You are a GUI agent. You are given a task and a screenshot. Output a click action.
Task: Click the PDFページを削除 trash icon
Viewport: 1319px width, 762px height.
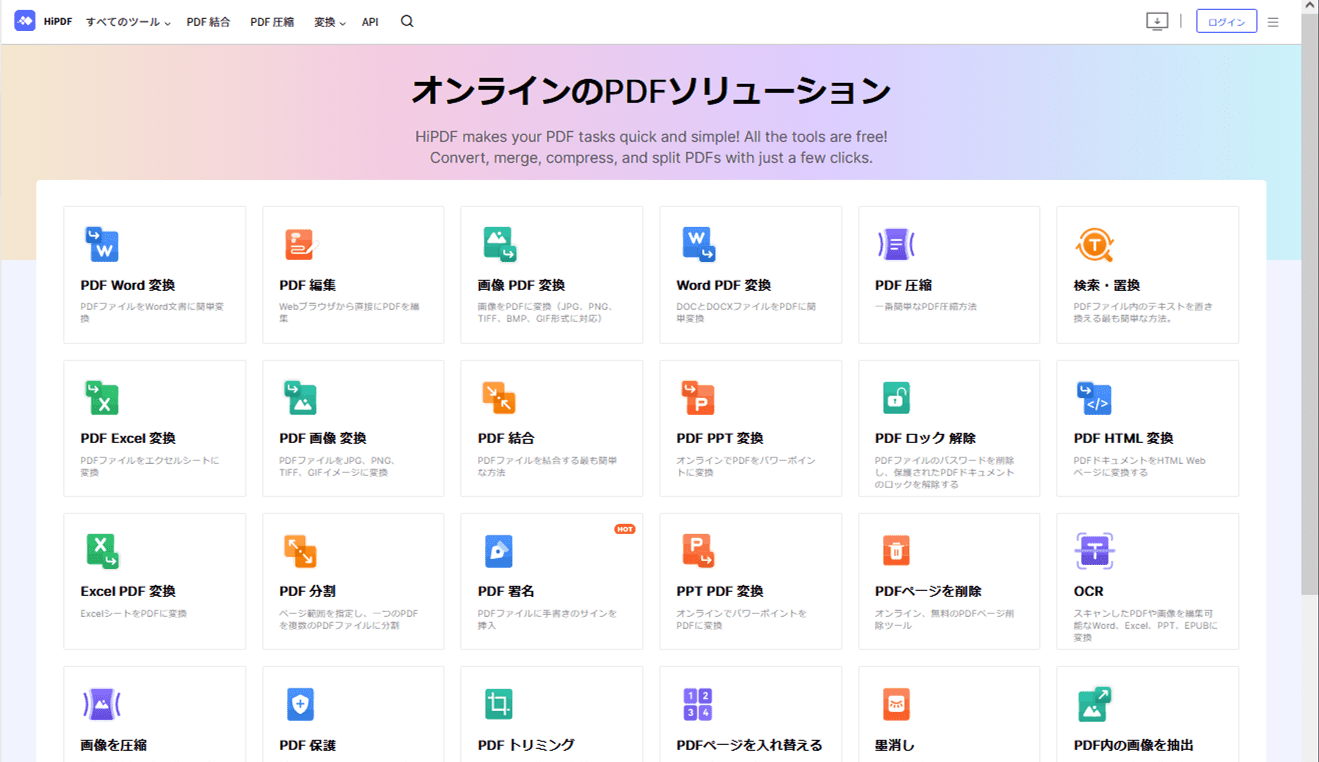pos(896,551)
